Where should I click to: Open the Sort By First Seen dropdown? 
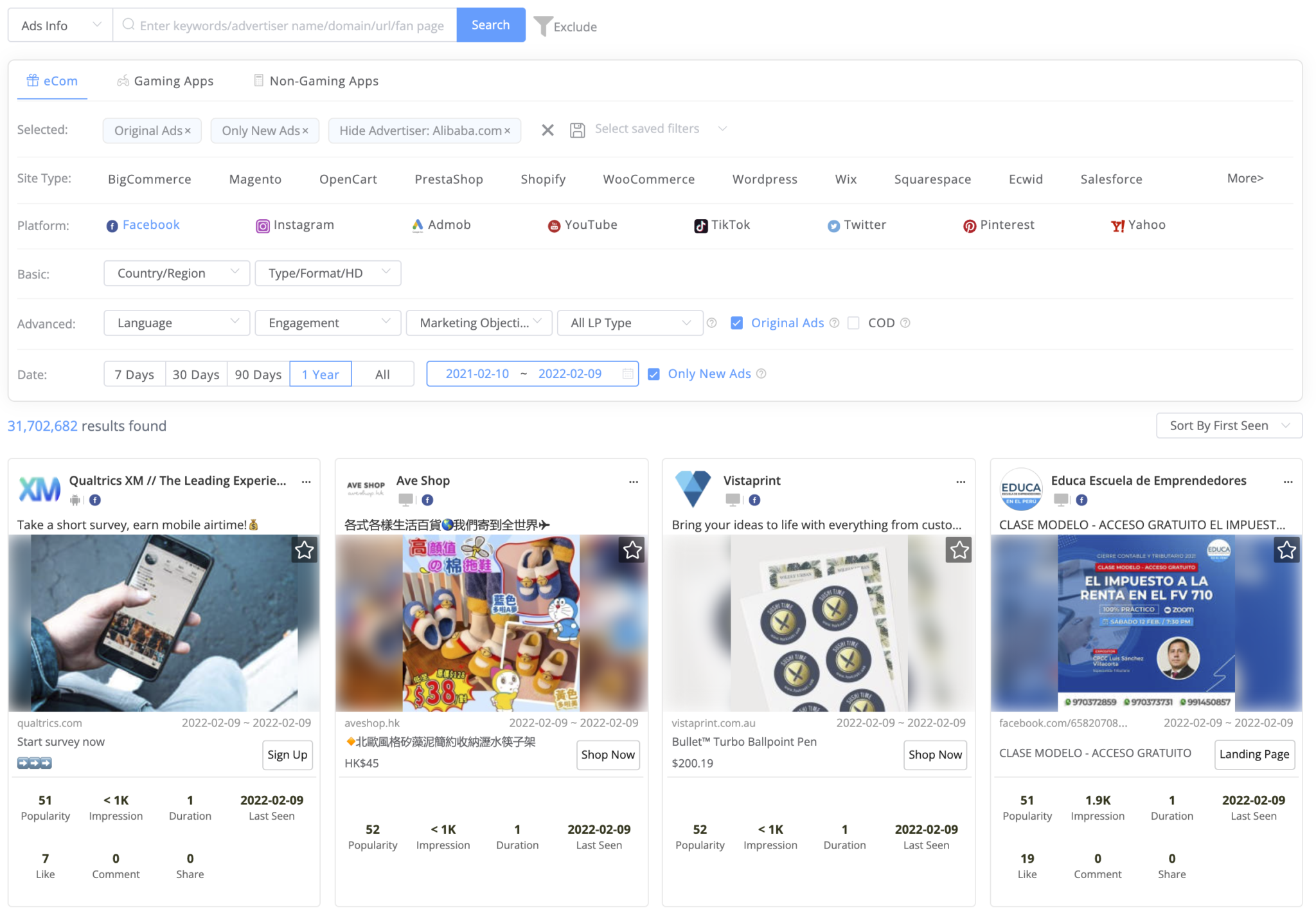tap(1228, 425)
